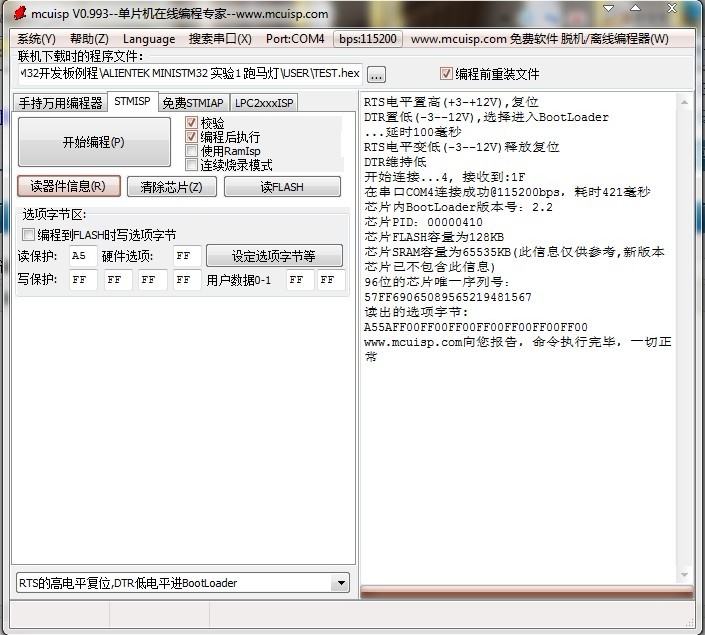Click 设定选项字节等 button
705x635 pixels.
[274, 256]
